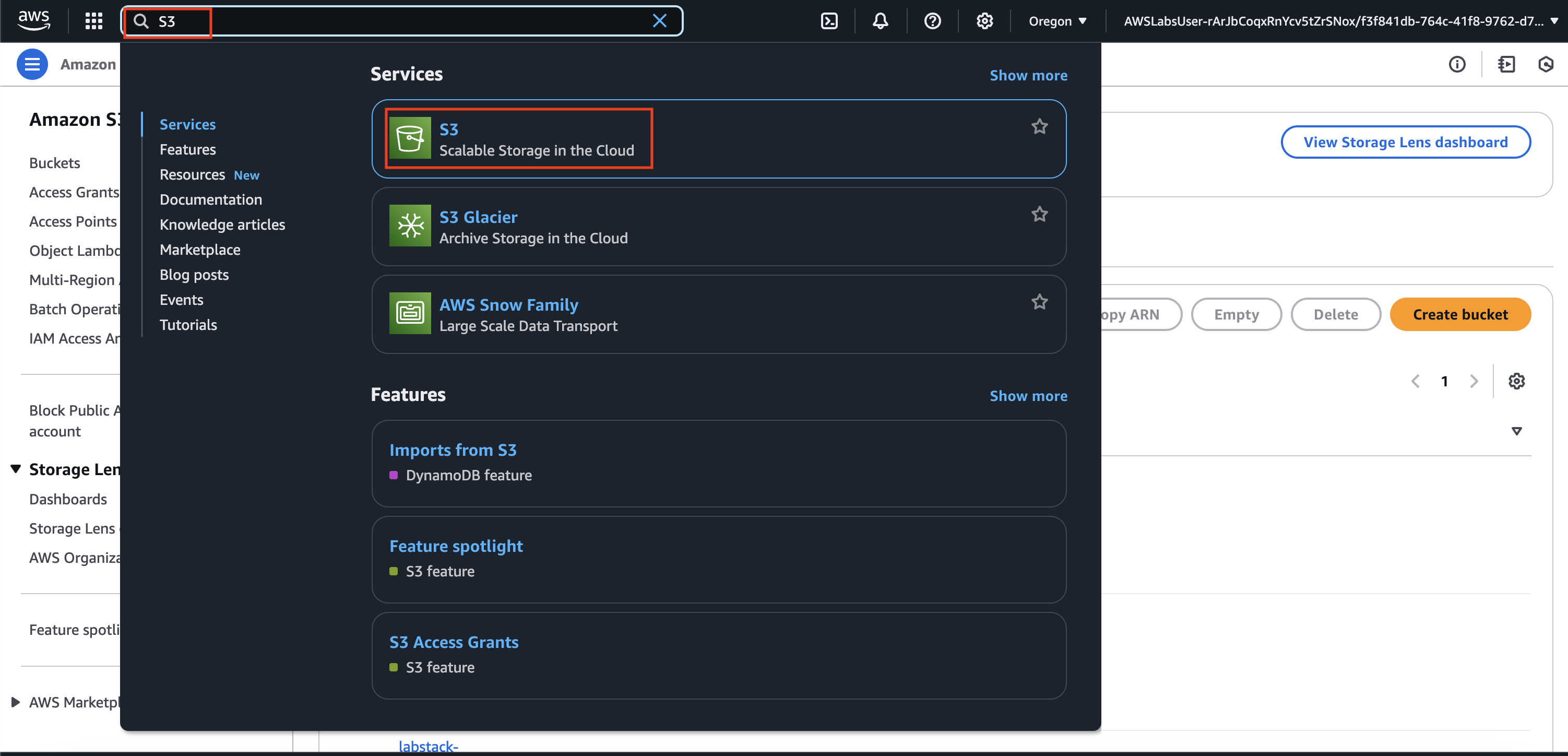Viewport: 1568px width, 756px height.
Task: Open the S3 bucket service icon
Action: 410,138
